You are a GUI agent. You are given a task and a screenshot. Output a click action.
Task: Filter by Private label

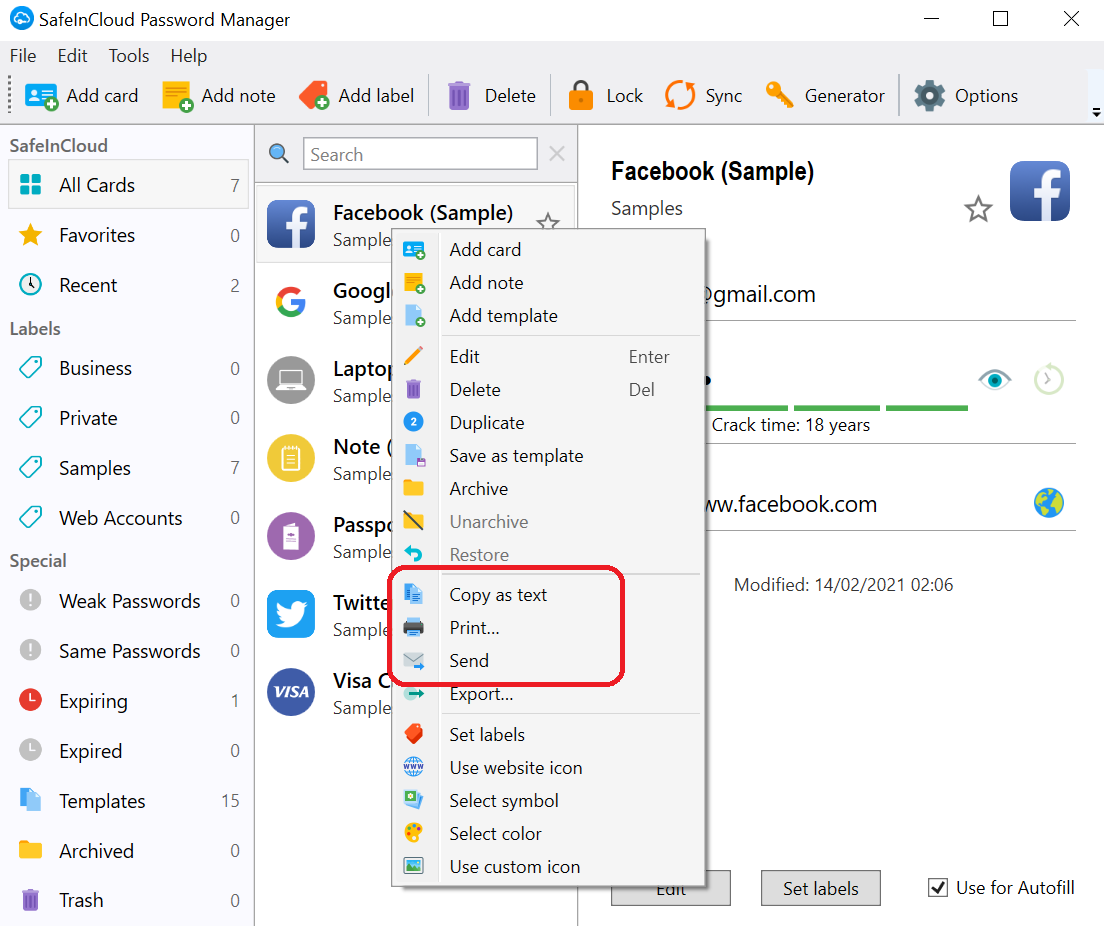(128, 418)
